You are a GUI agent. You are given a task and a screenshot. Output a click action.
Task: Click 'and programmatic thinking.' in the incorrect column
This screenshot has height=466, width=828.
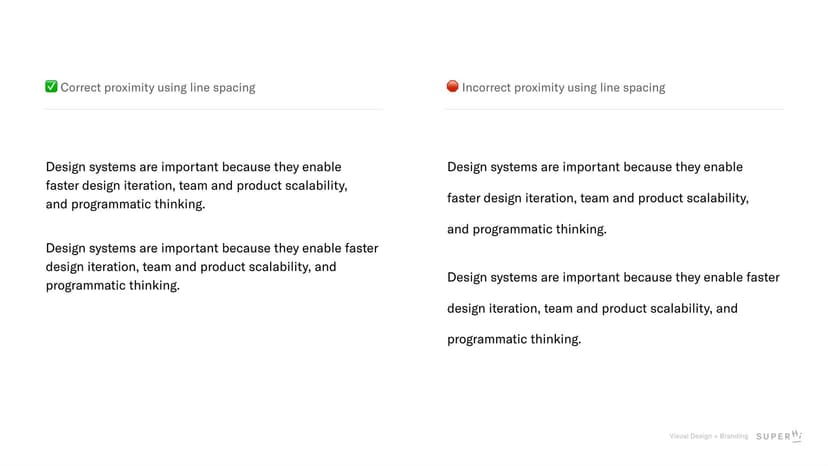point(526,229)
